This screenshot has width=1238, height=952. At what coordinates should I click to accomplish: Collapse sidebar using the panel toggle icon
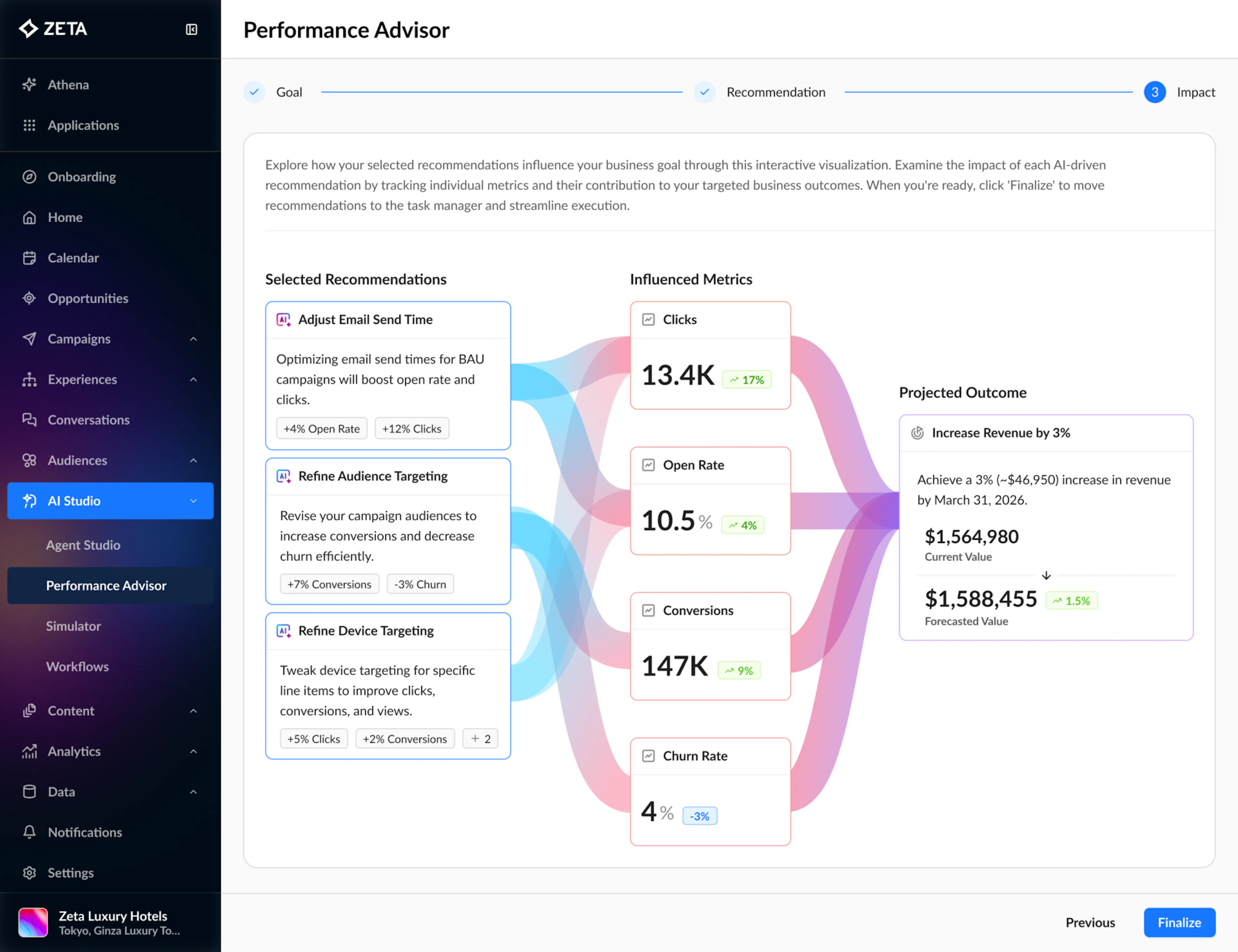click(192, 29)
